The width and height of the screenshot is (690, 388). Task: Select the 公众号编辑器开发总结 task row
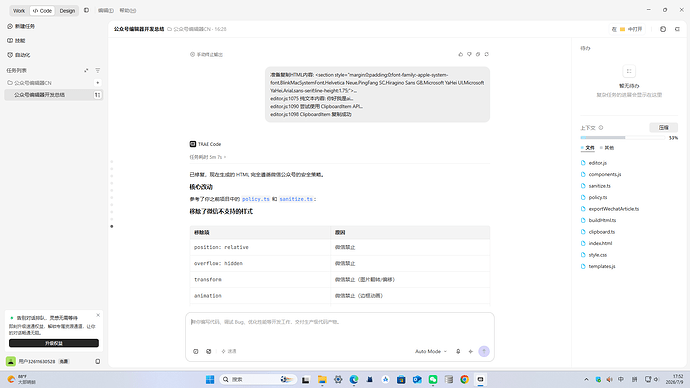[54, 95]
